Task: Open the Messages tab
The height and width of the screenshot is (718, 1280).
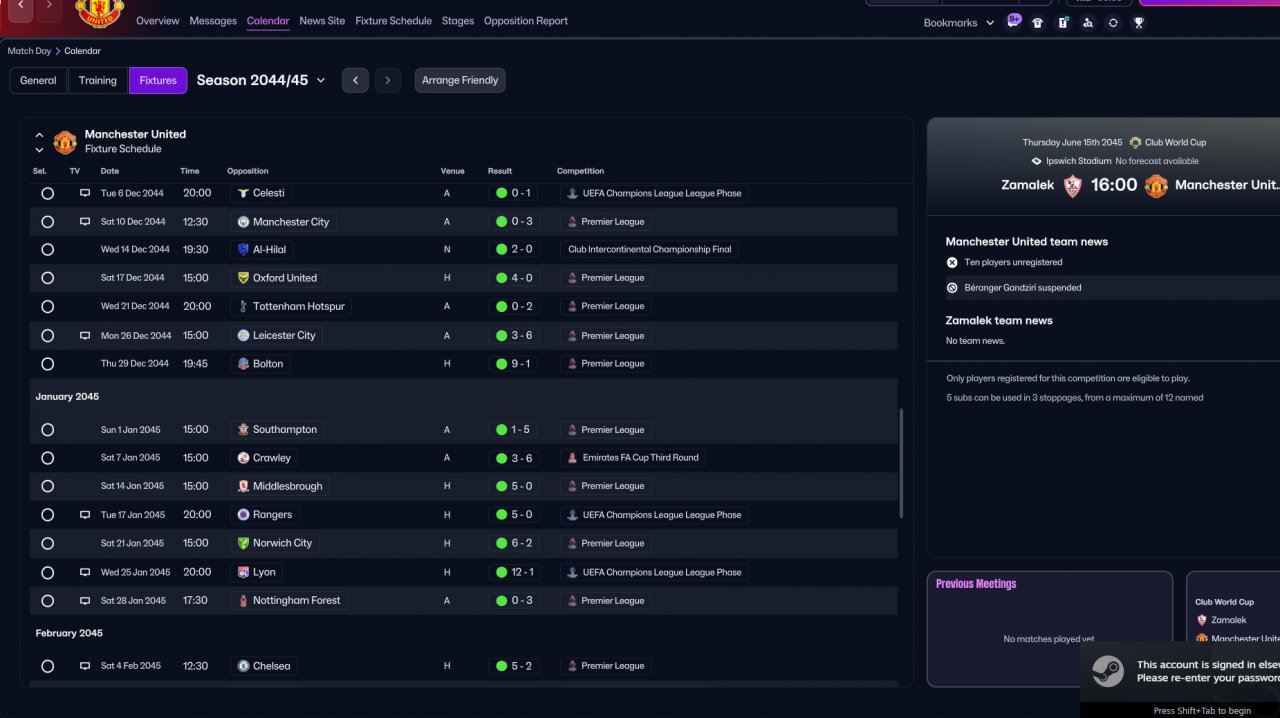Action: pyautogui.click(x=213, y=21)
